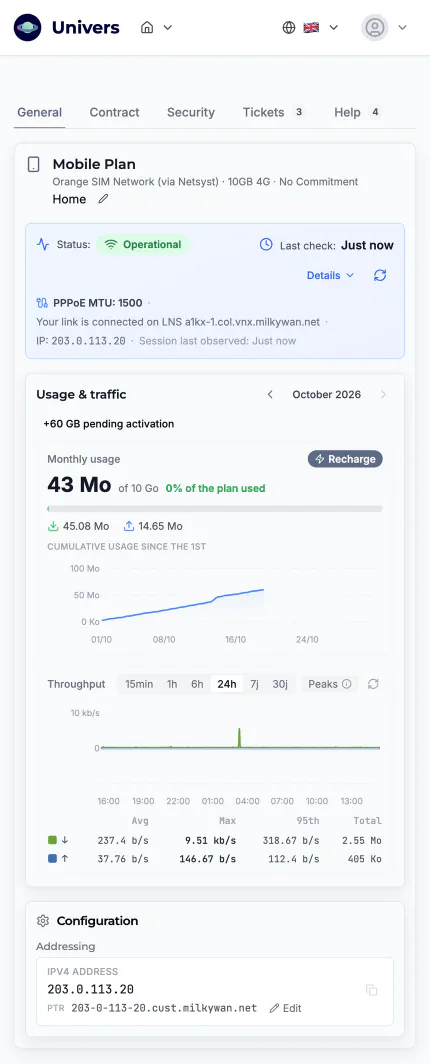Click the Operational status badge
Screen dimensions: 430x1064
[x=143, y=244]
